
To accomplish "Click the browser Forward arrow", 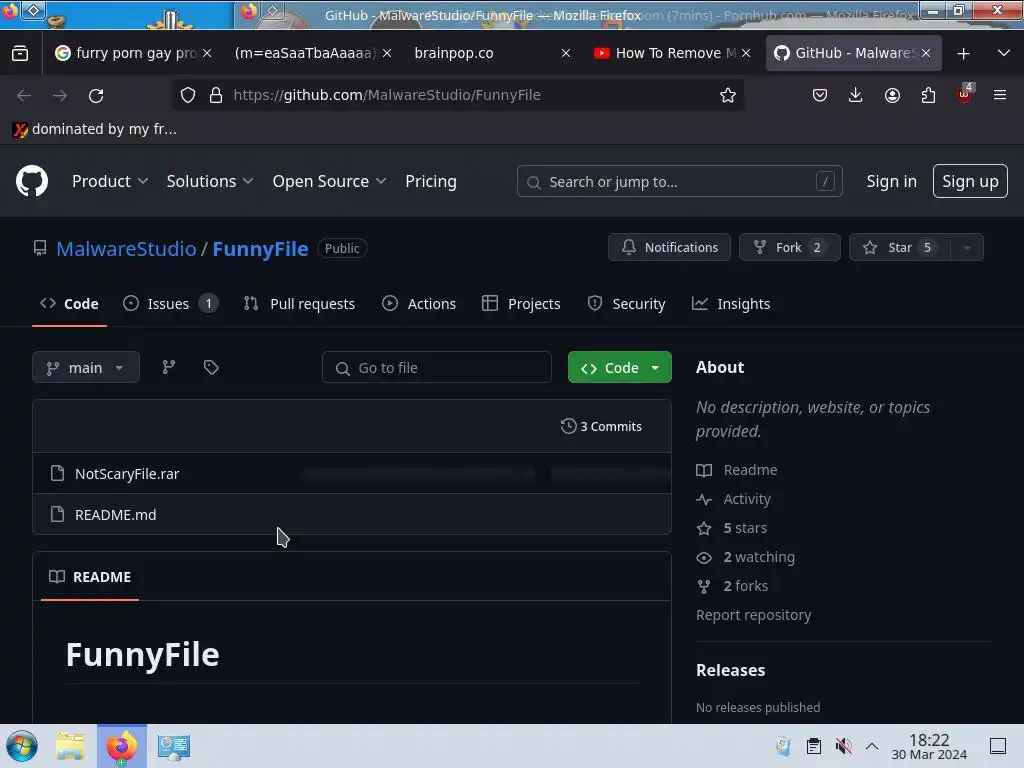I will tap(60, 95).
